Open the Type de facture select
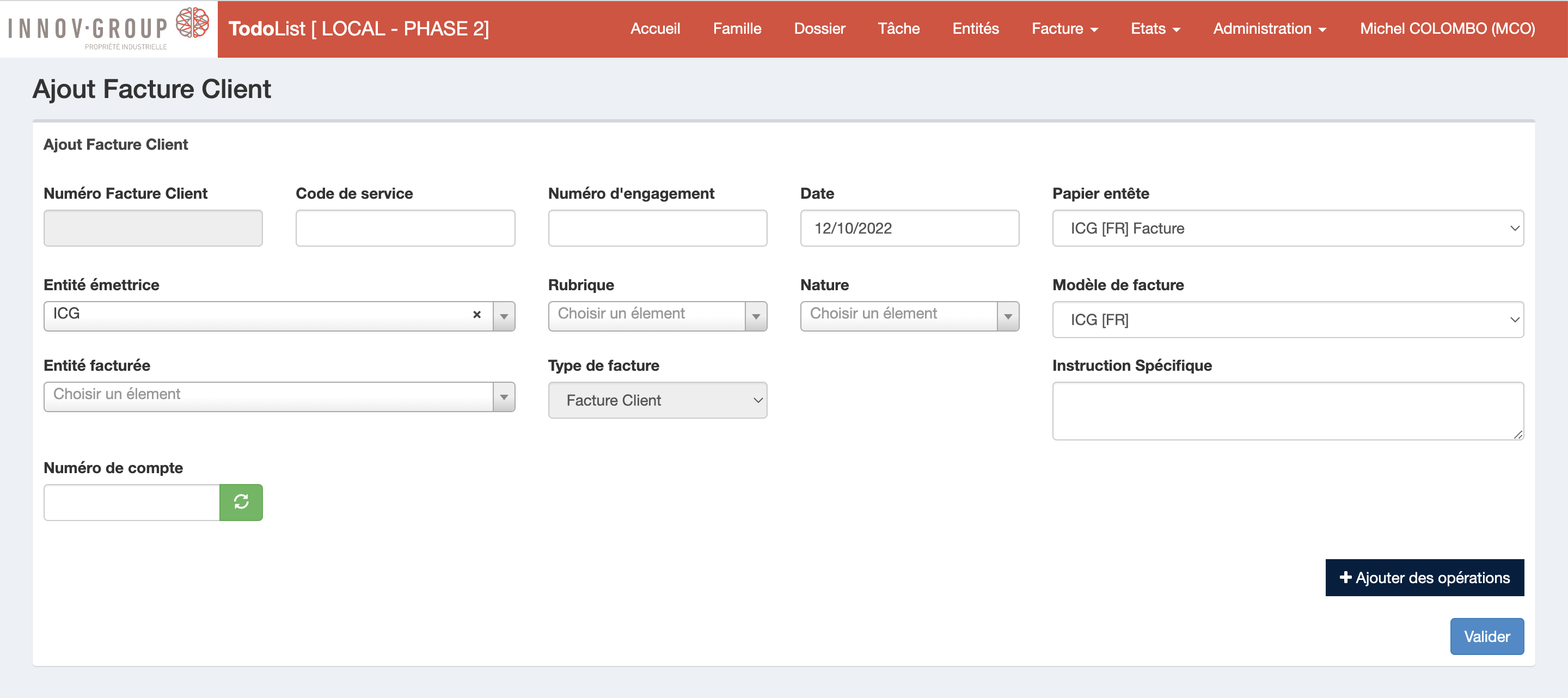Screen dimensions: 1568x698 pyautogui.click(x=657, y=400)
